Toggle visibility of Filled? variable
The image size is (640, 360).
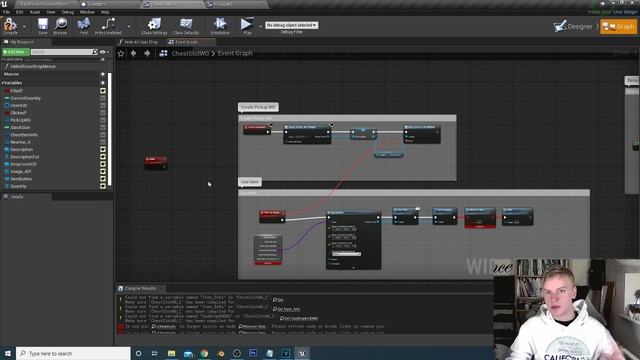click(103, 91)
